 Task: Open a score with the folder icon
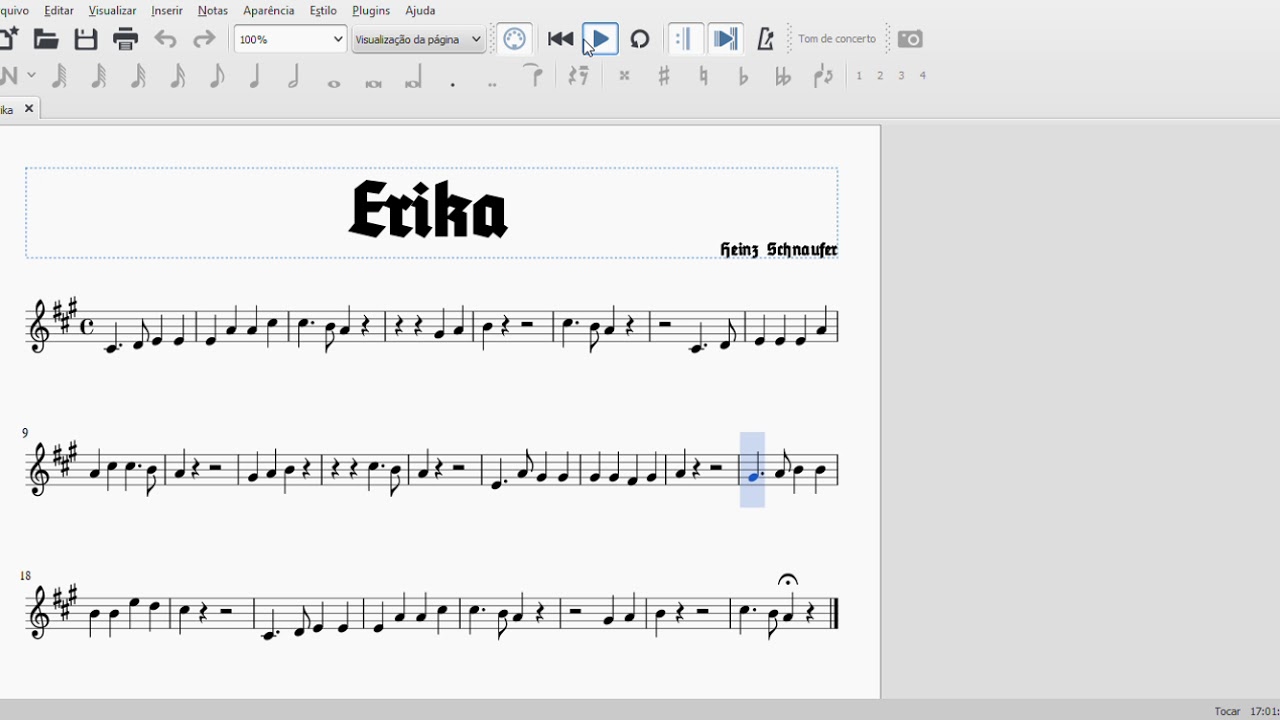(46, 39)
